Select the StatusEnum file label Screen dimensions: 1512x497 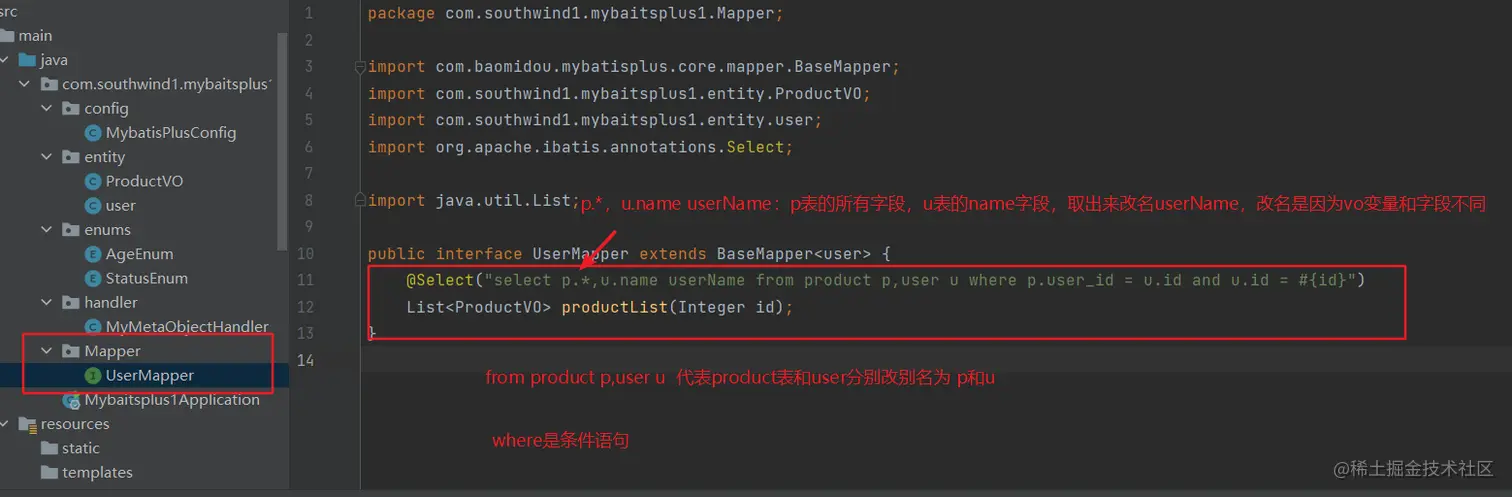tap(147, 278)
